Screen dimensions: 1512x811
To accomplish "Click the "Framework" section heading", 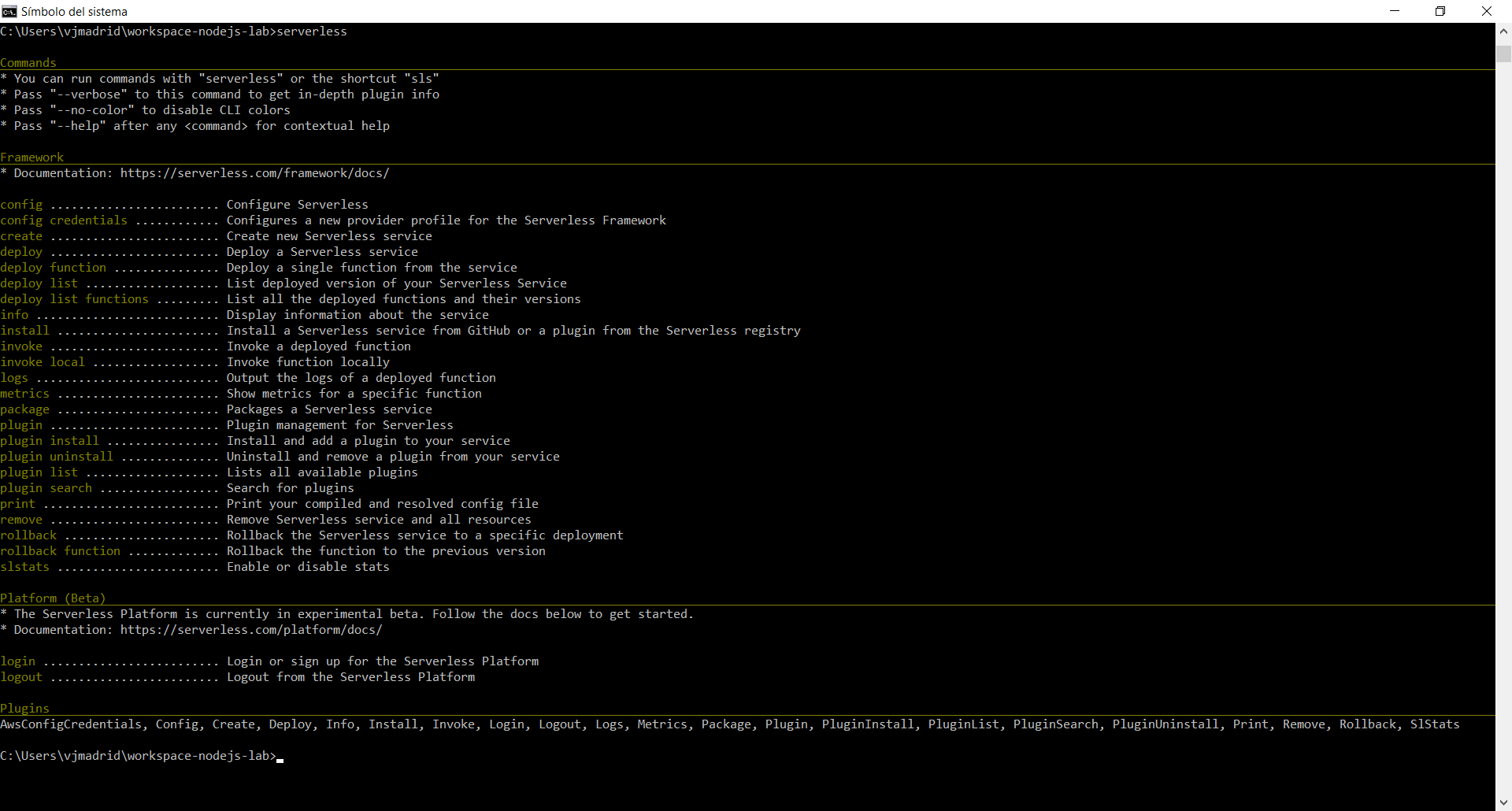I will 32,157.
